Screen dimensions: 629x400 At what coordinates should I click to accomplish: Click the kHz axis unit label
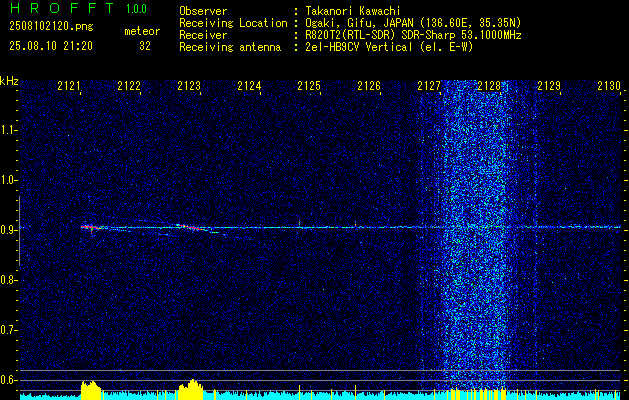[9, 81]
